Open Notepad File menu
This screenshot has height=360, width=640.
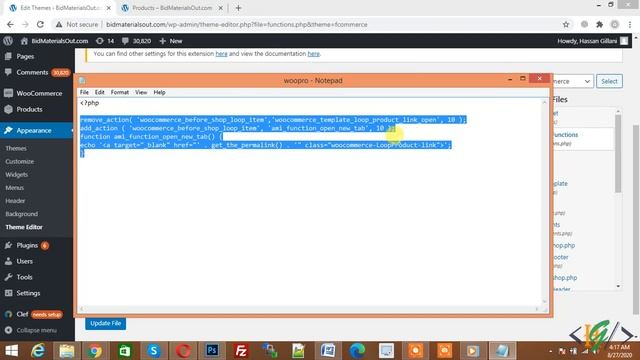pyautogui.click(x=84, y=92)
